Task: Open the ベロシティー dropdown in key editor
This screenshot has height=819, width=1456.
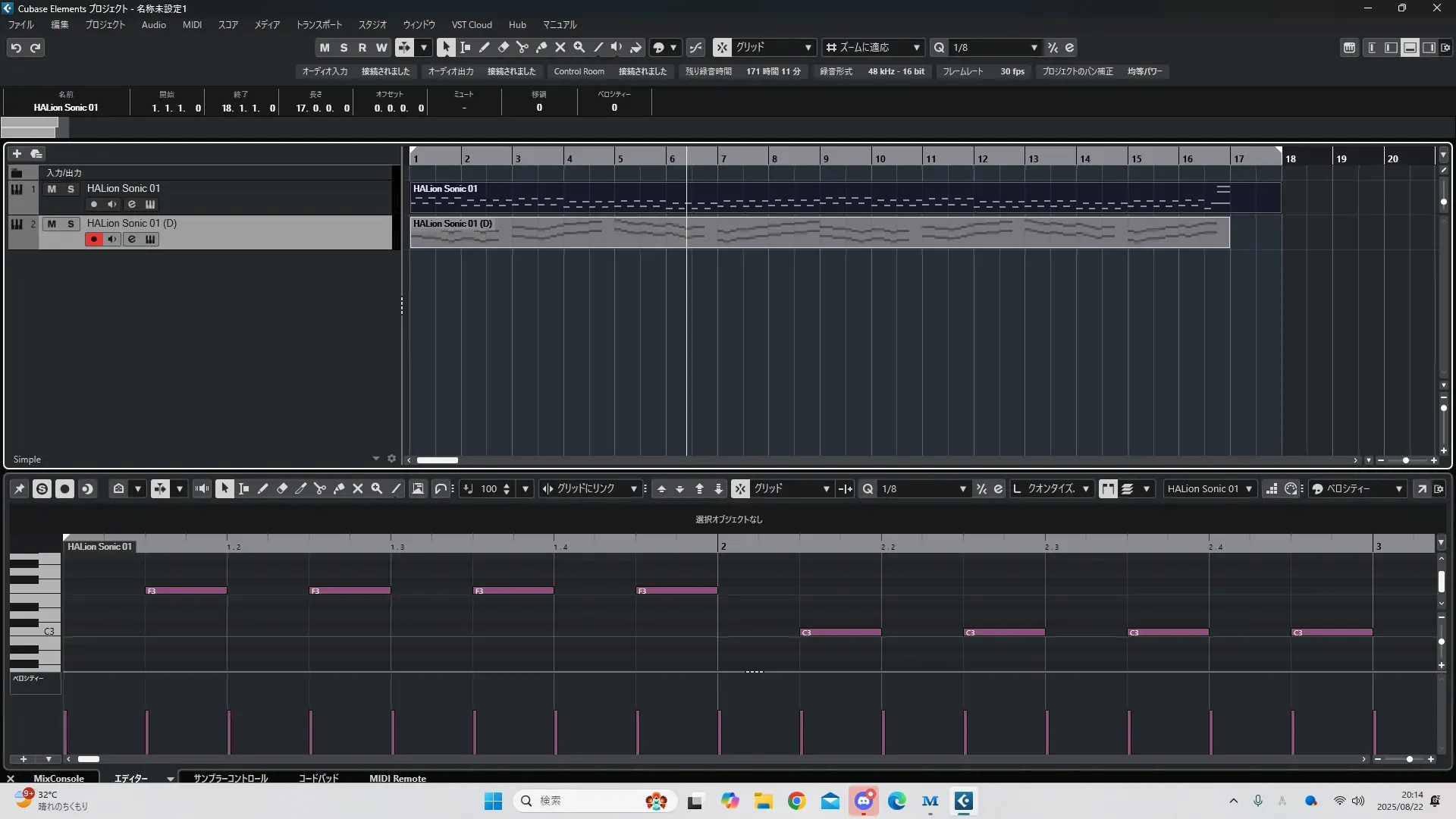Action: [1398, 489]
